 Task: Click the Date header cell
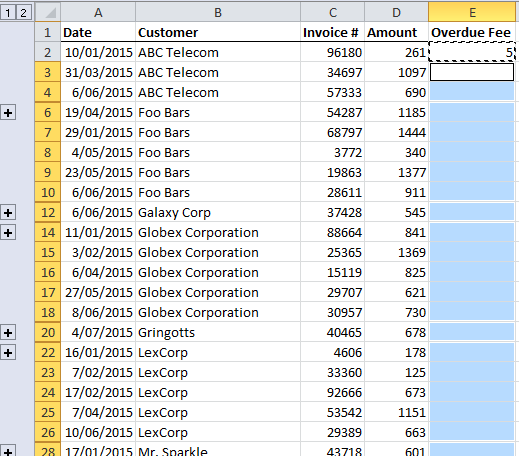pos(98,32)
